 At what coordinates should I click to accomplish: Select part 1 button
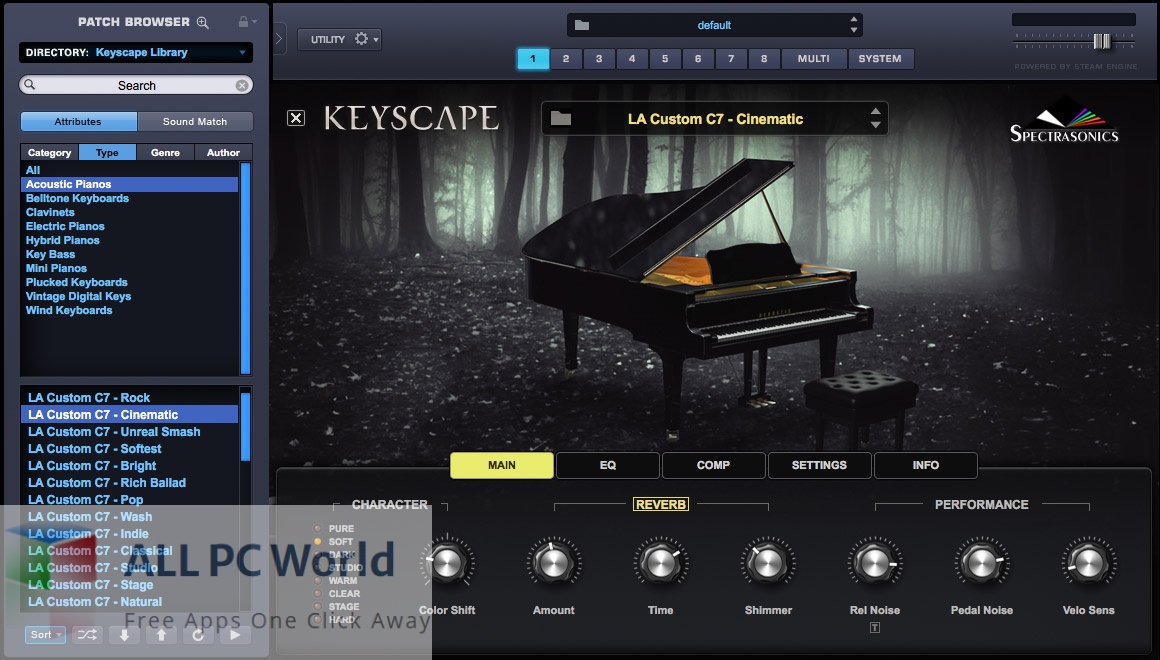coord(533,58)
